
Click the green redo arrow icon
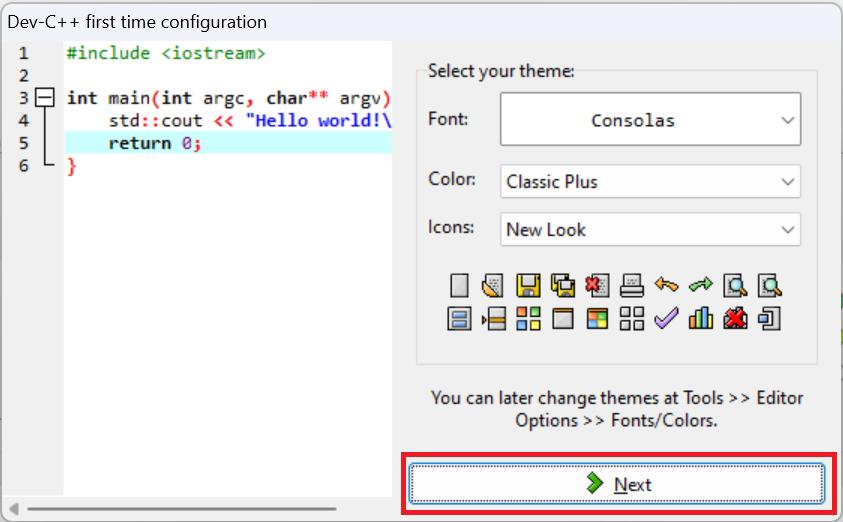[701, 286]
